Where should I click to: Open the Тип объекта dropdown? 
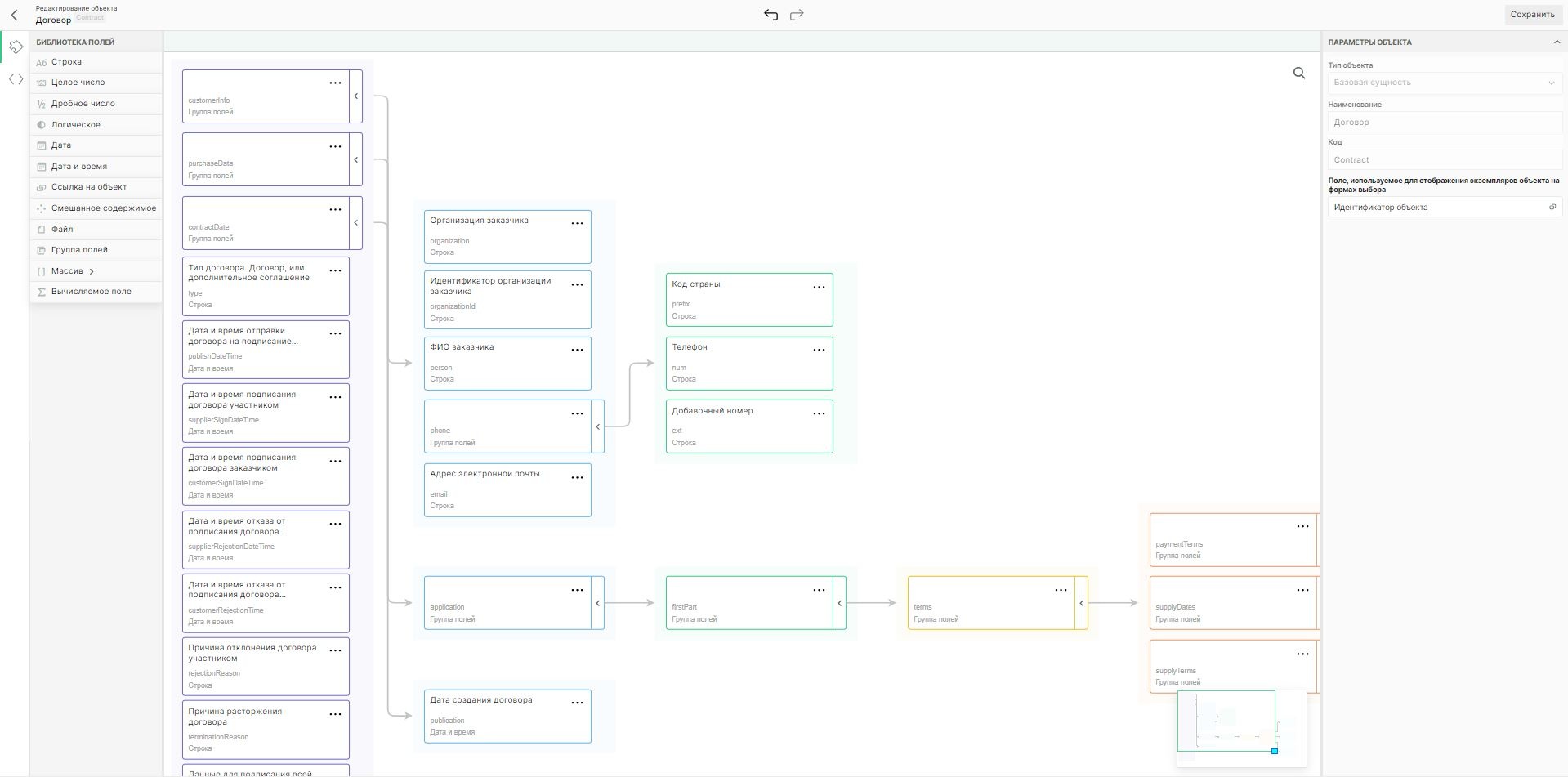1445,83
